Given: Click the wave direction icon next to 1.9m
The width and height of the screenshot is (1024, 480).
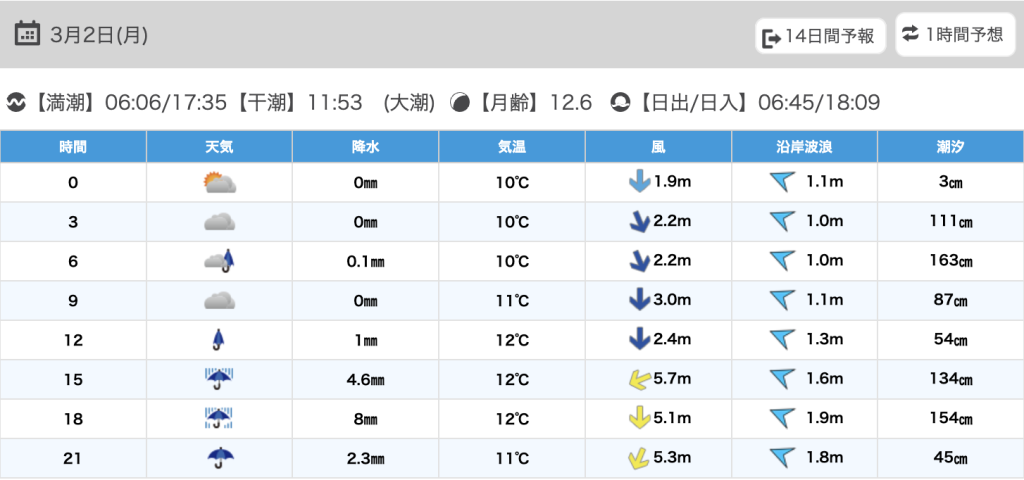Looking at the screenshot, I should (782, 419).
